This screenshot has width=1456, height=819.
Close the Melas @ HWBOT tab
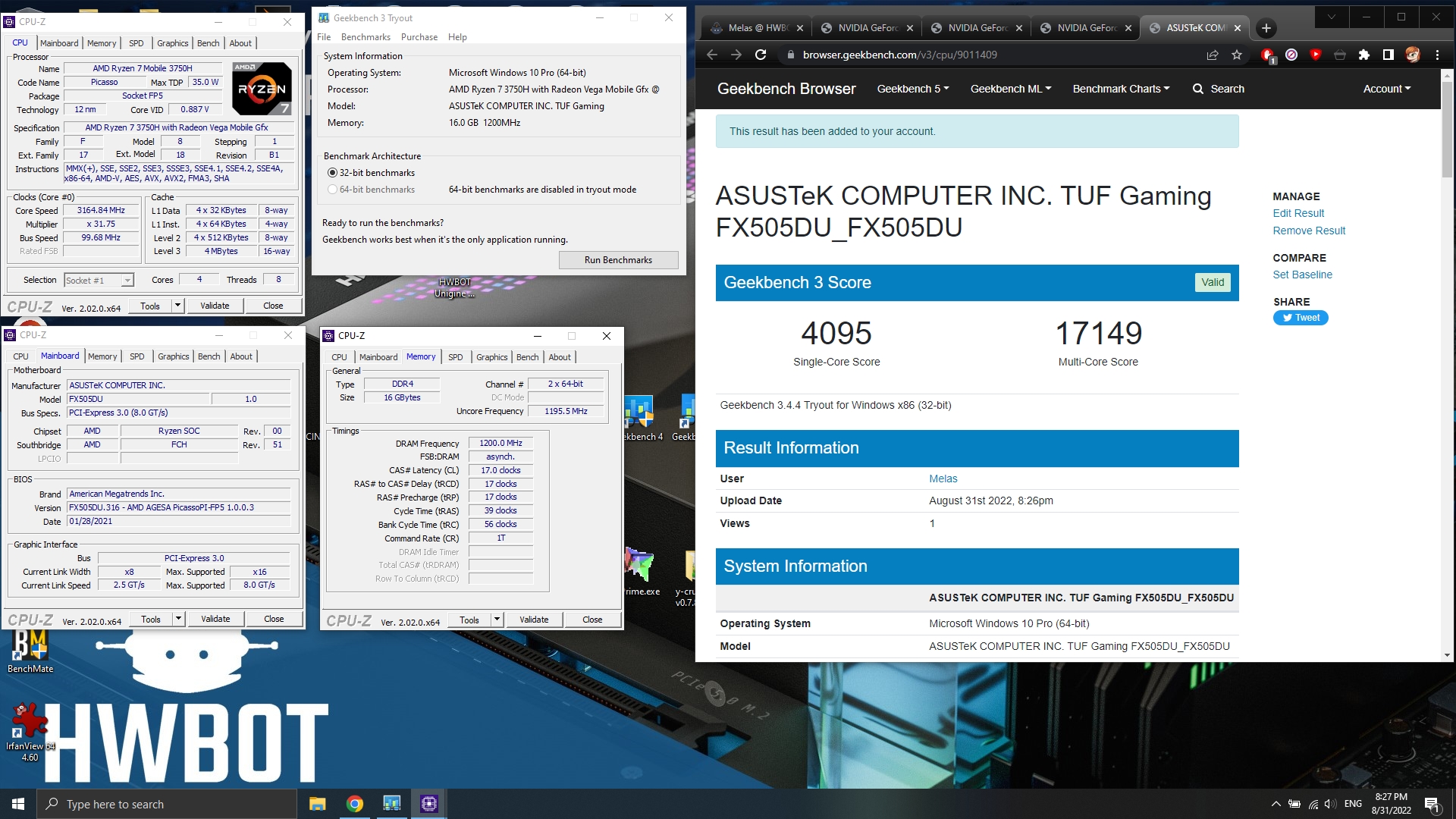point(799,28)
